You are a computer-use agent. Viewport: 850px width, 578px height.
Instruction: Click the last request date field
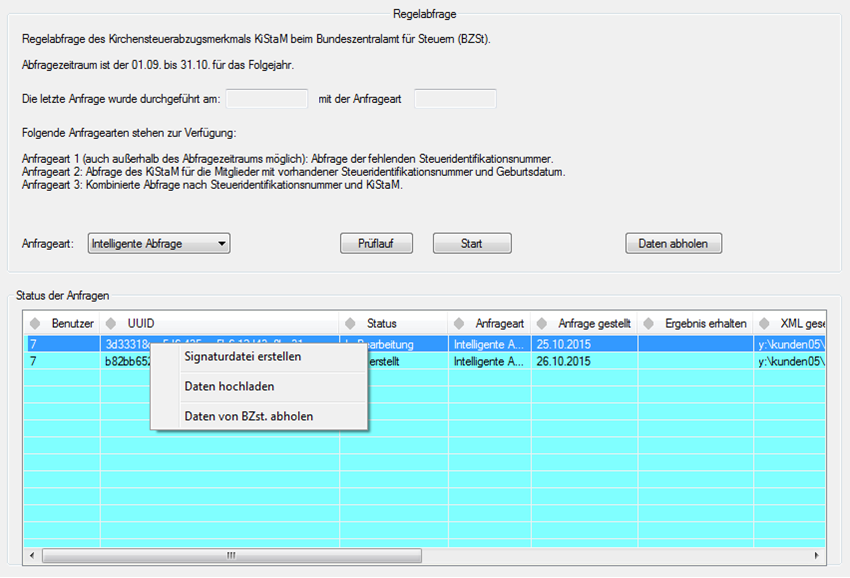click(267, 99)
